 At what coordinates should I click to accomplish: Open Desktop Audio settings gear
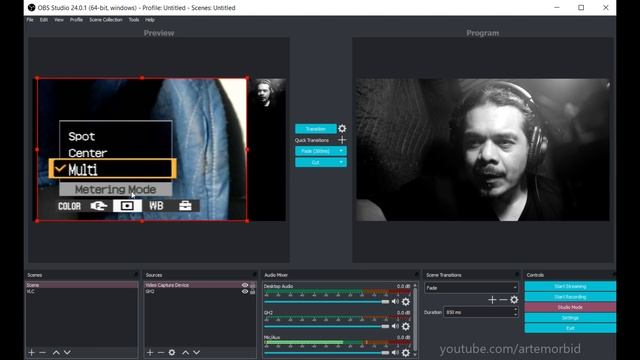click(406, 302)
